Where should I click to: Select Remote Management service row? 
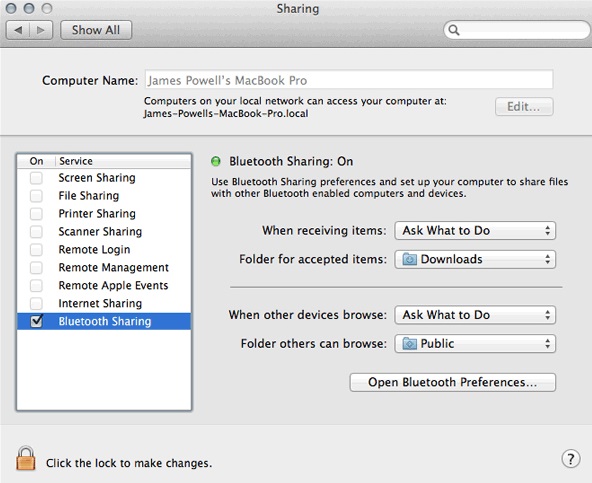tap(104, 267)
